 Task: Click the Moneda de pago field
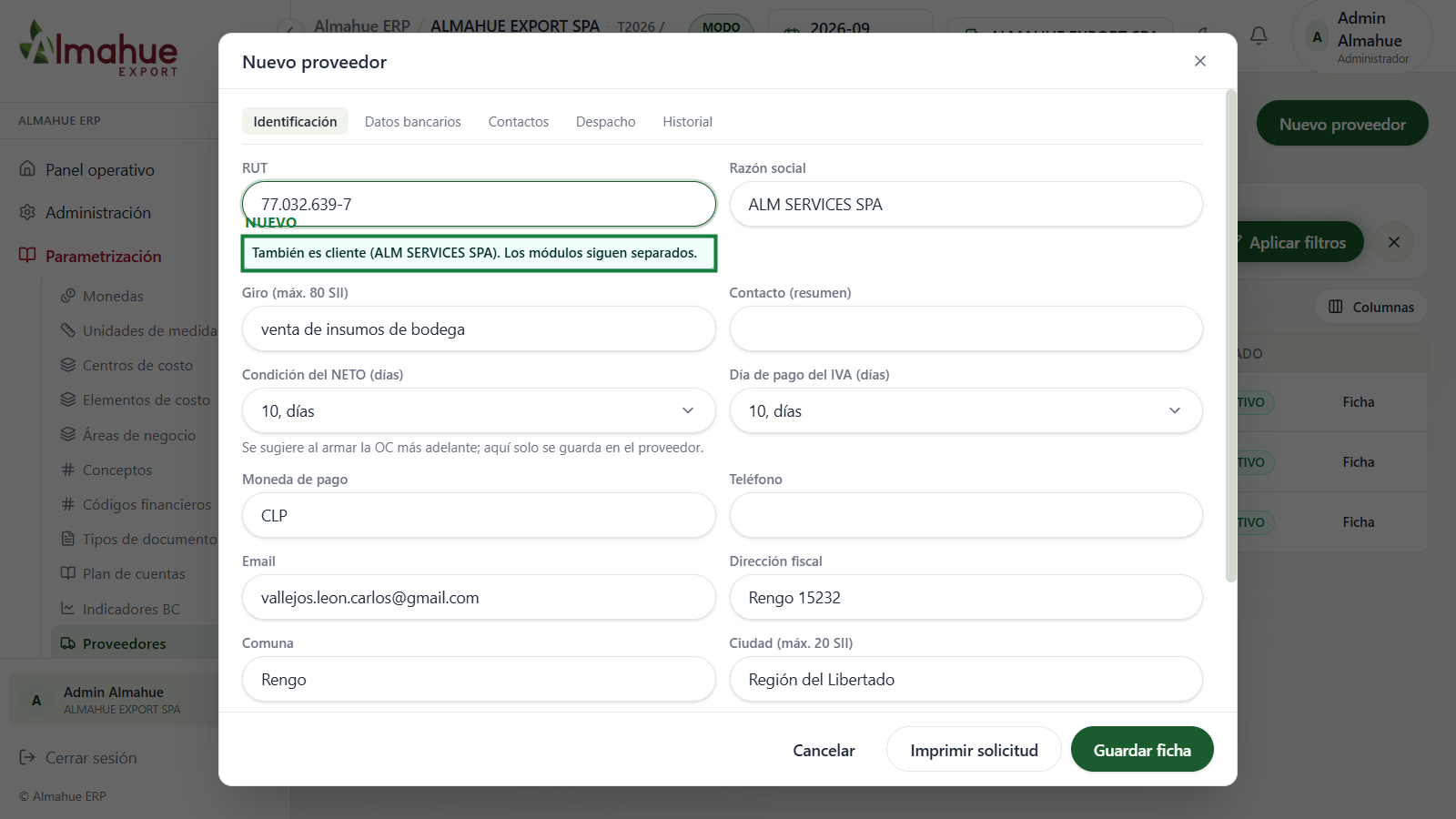coord(479,515)
